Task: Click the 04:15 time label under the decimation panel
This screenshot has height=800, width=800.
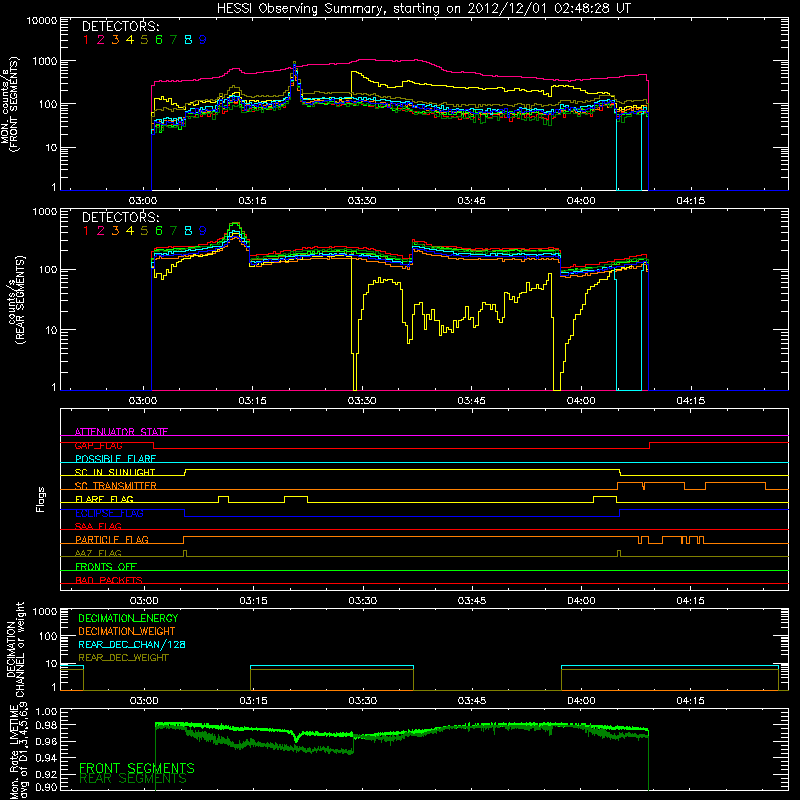Action: (x=691, y=701)
